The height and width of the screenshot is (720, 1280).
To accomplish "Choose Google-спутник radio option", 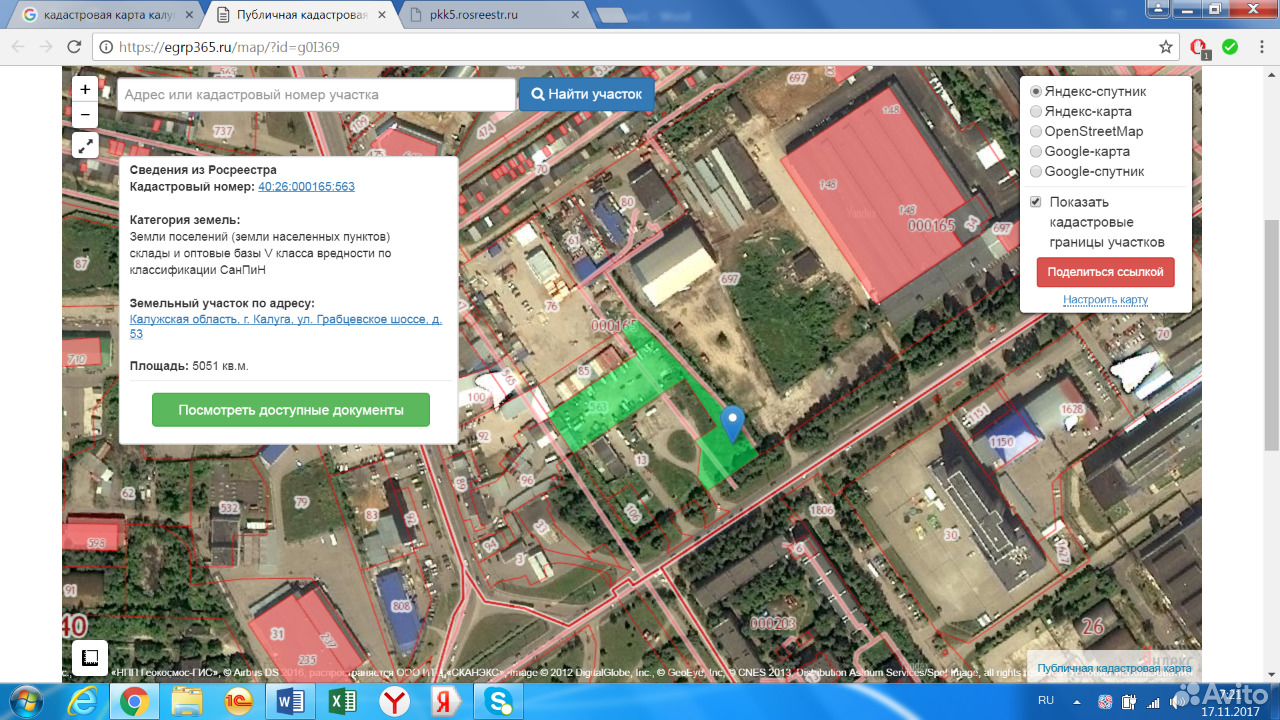I will click(x=1036, y=172).
